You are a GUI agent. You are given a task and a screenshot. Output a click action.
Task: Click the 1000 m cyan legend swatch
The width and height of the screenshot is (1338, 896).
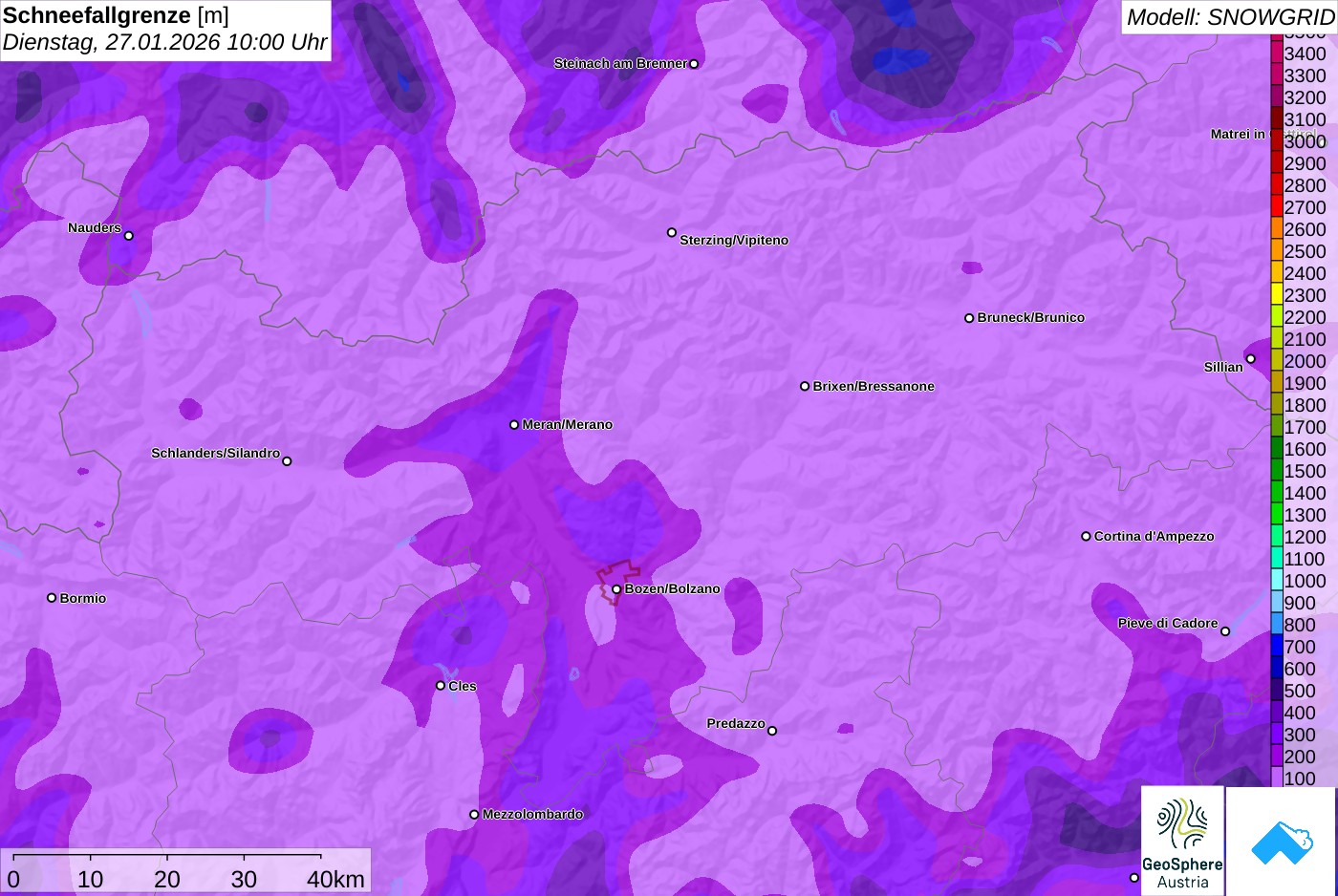[1276, 580]
